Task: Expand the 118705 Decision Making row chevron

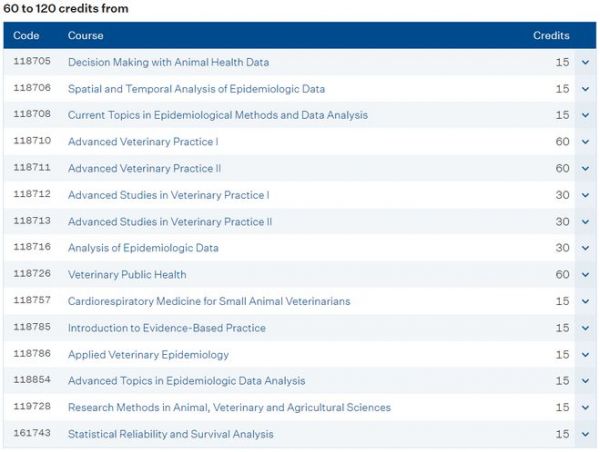Action: pos(585,62)
